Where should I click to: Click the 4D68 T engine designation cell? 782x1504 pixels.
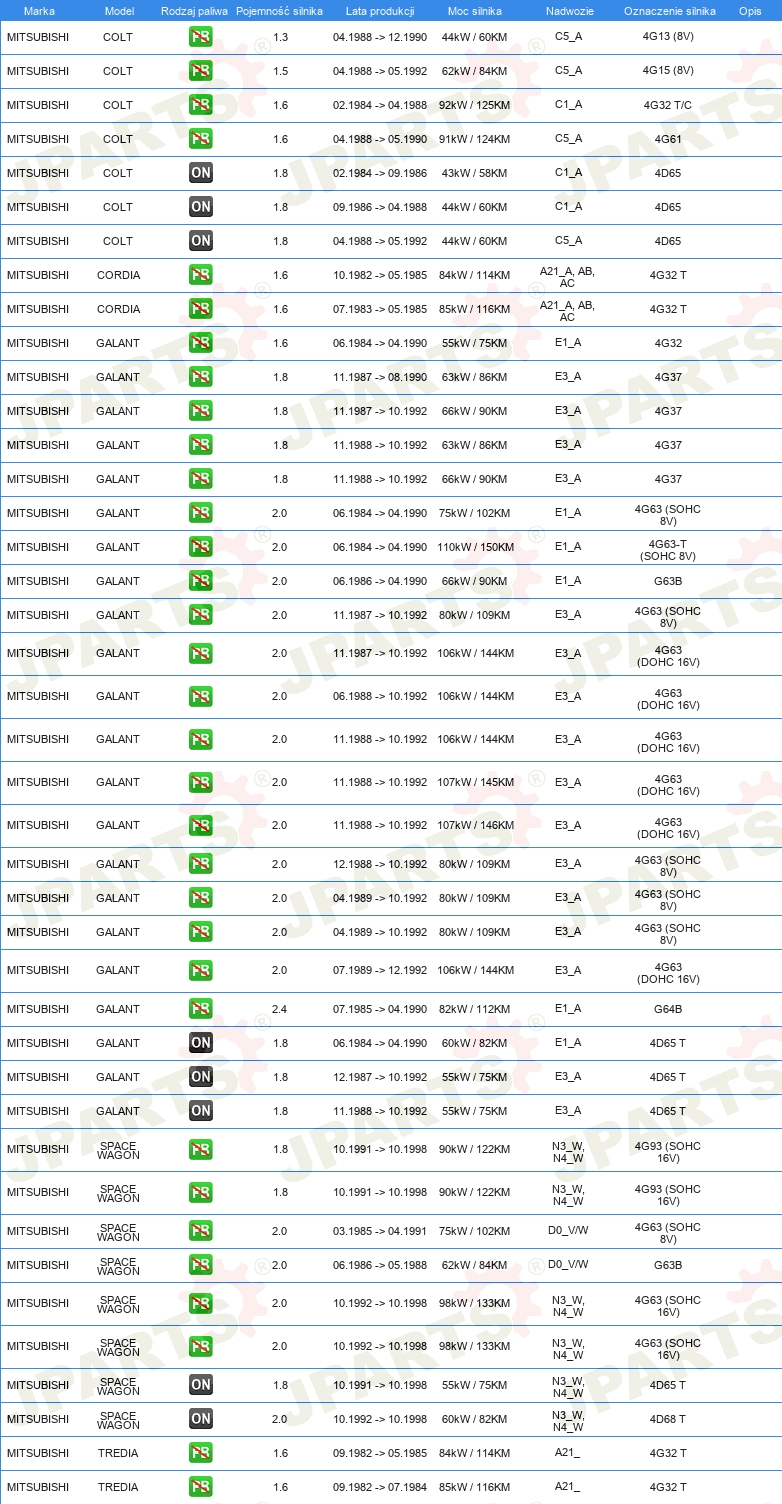tap(668, 1420)
